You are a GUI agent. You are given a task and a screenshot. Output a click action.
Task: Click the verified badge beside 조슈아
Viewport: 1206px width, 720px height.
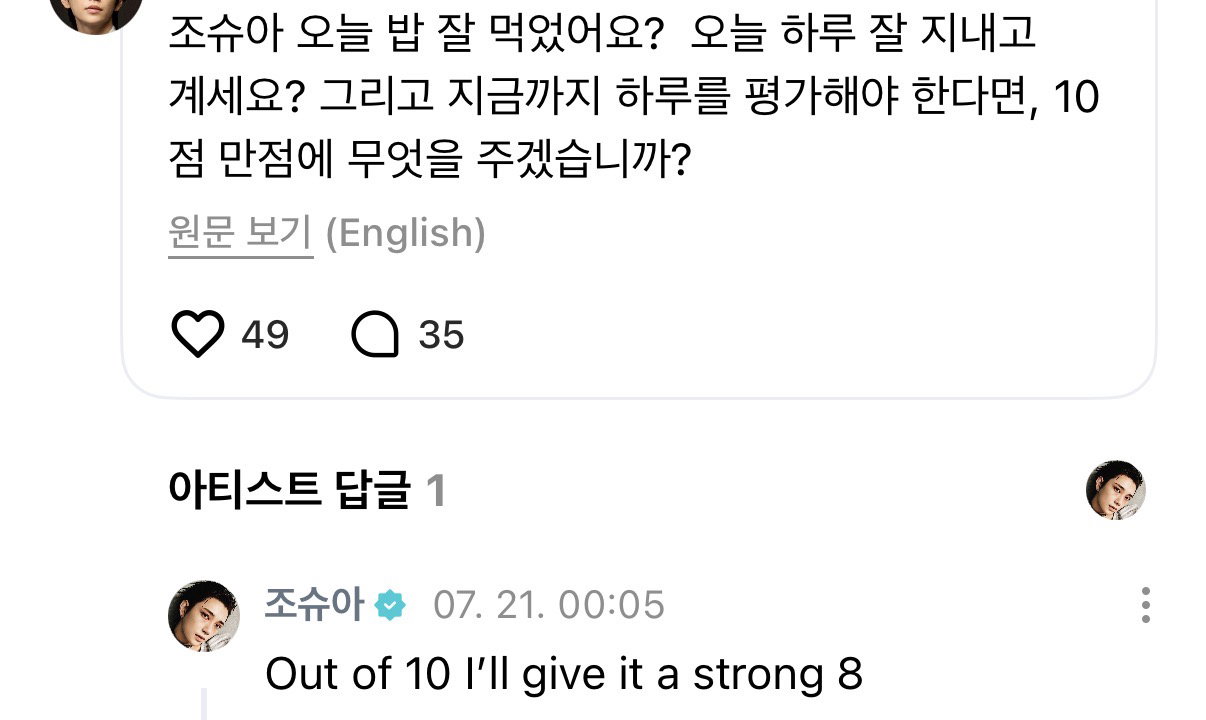coord(390,605)
